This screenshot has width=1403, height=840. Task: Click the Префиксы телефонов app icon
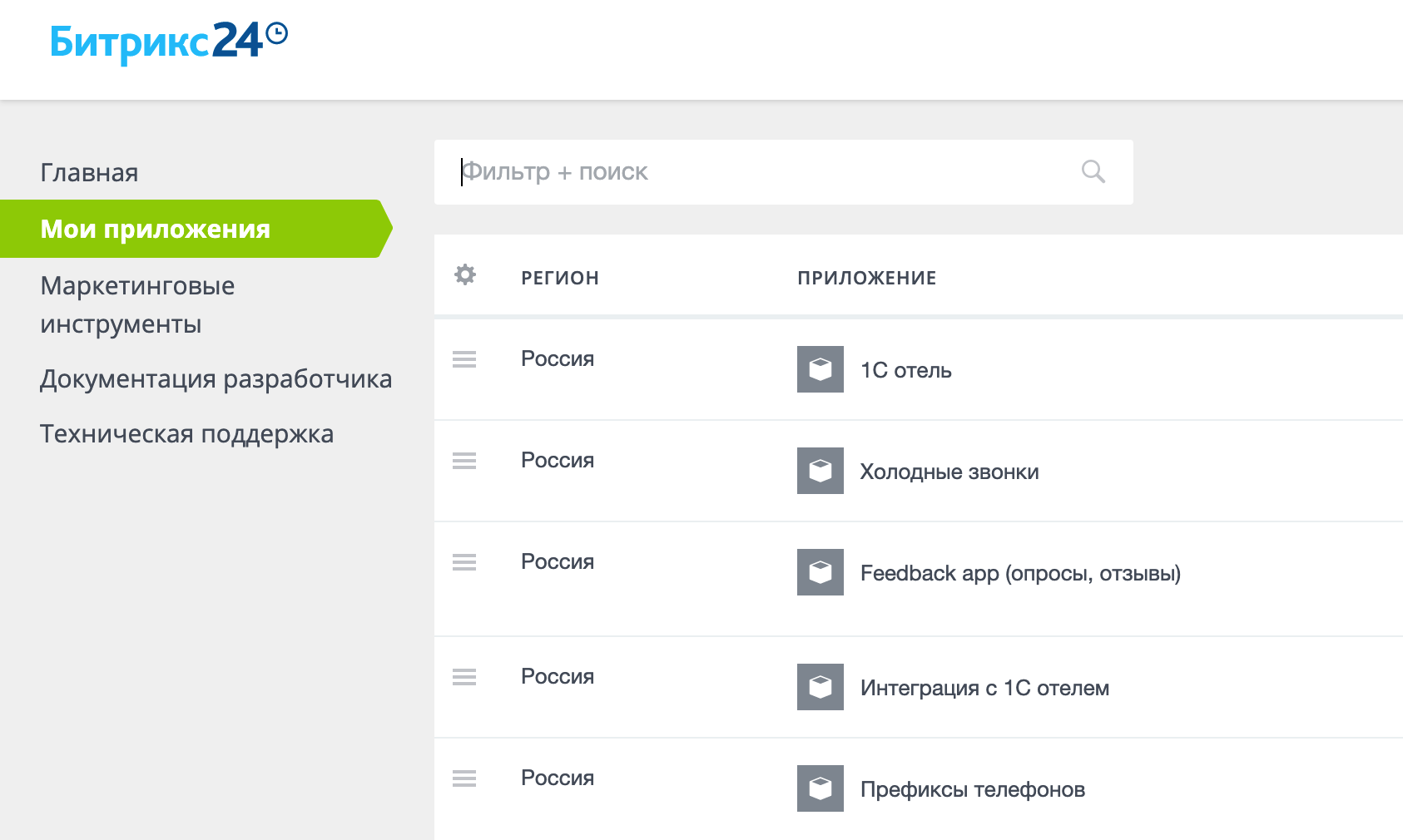pos(820,788)
